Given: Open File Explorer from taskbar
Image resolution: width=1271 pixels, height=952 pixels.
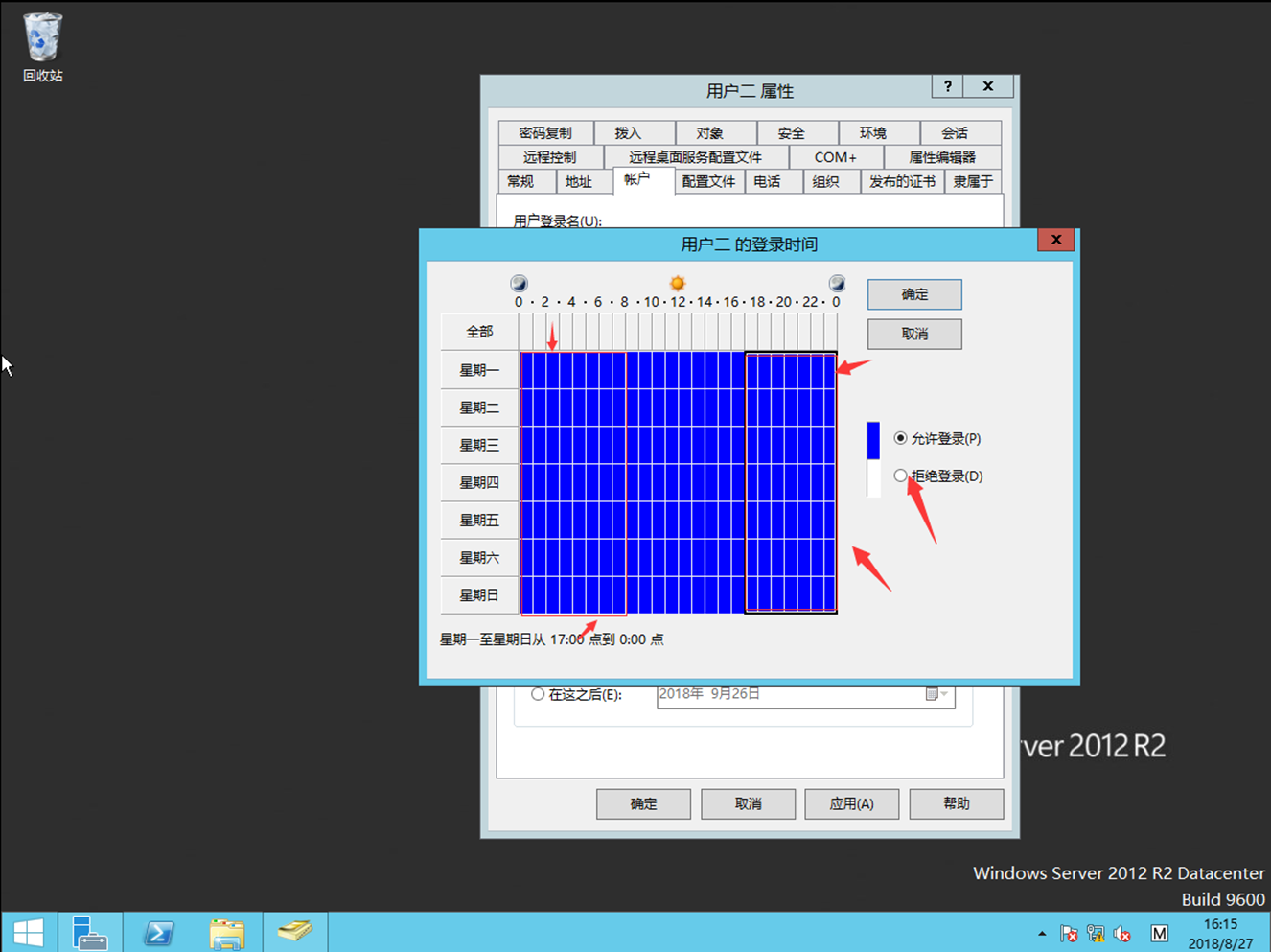Looking at the screenshot, I should click(227, 932).
